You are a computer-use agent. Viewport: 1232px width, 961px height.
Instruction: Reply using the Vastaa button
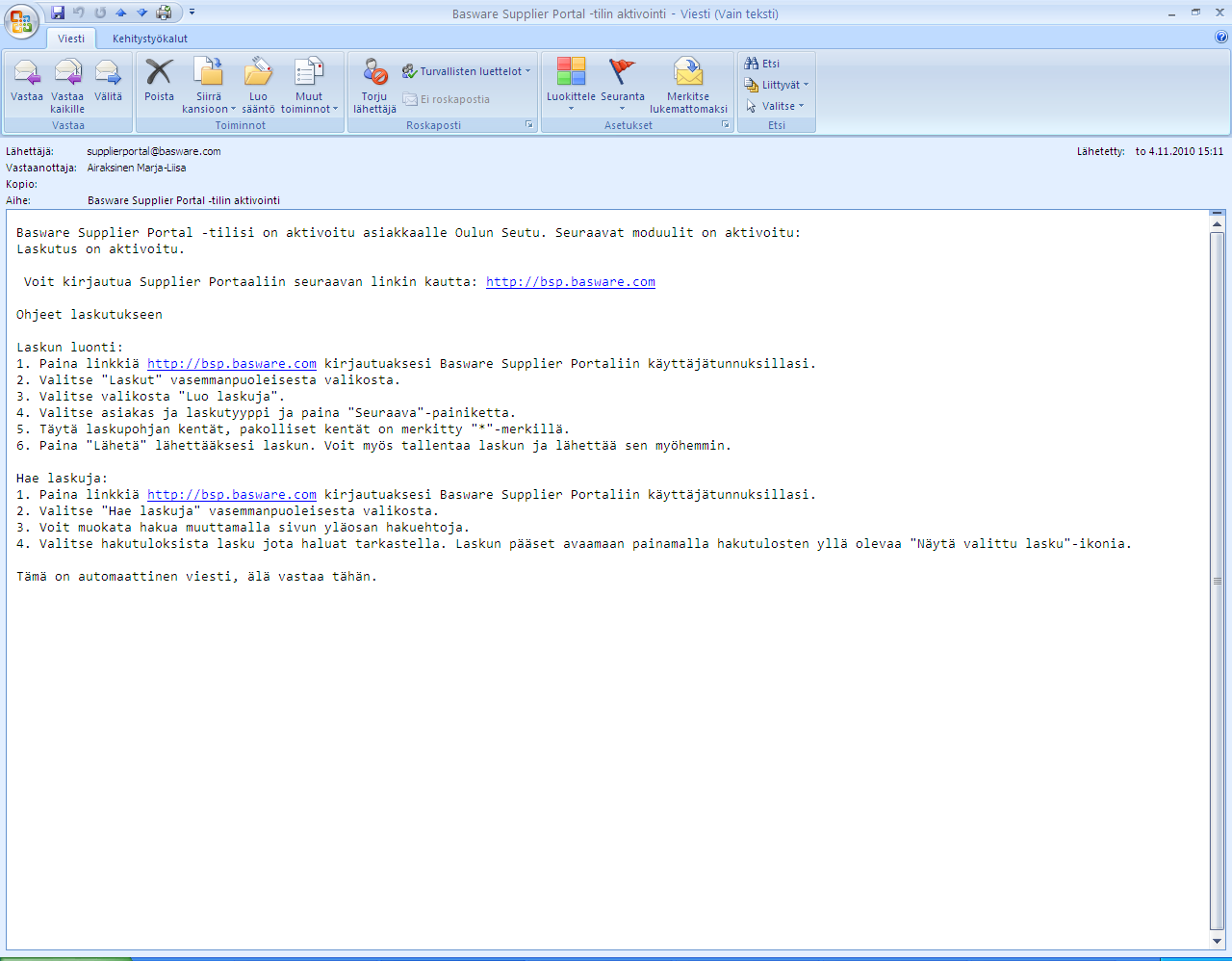coord(27,80)
